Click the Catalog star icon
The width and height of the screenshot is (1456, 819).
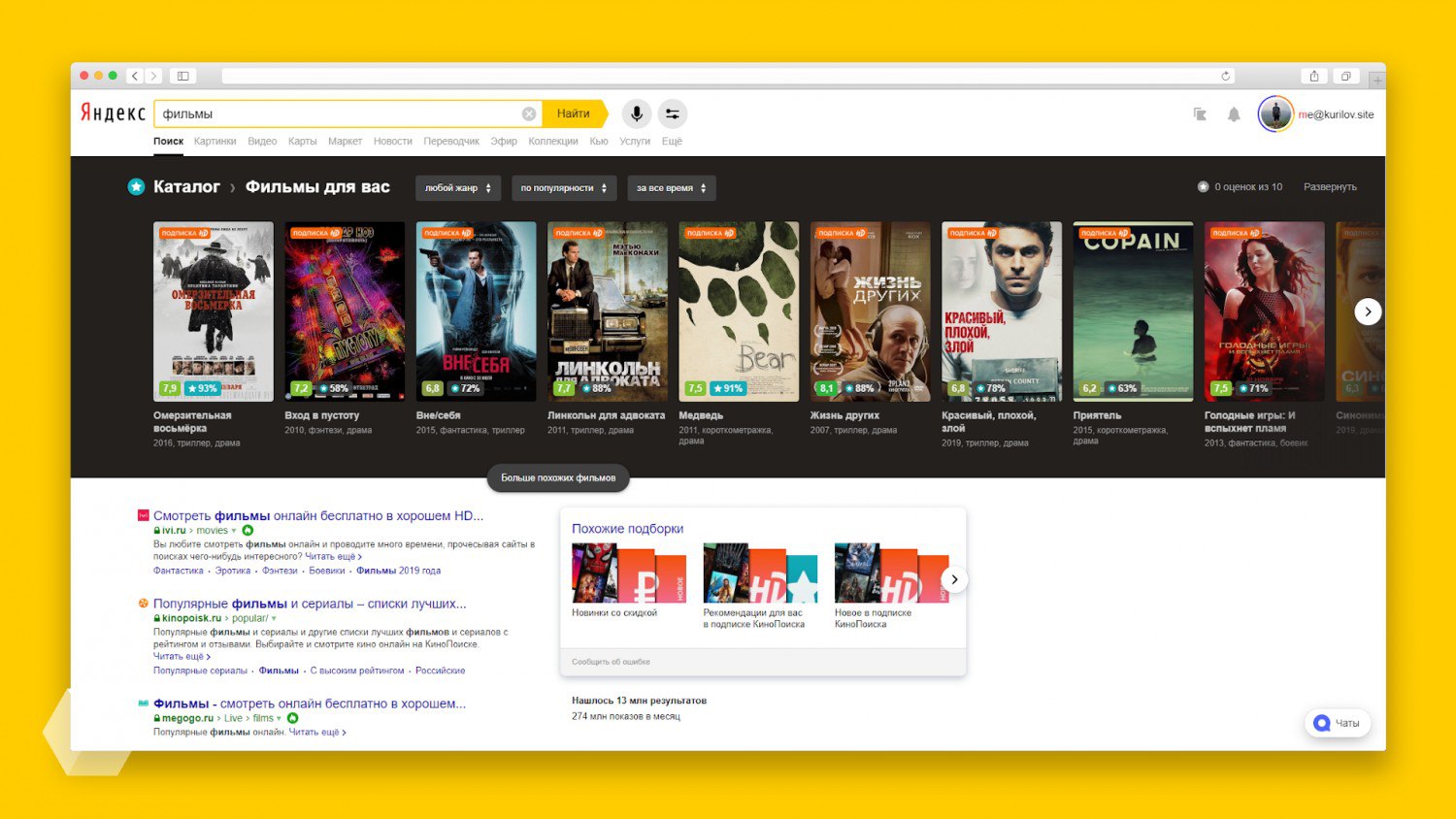click(x=137, y=186)
